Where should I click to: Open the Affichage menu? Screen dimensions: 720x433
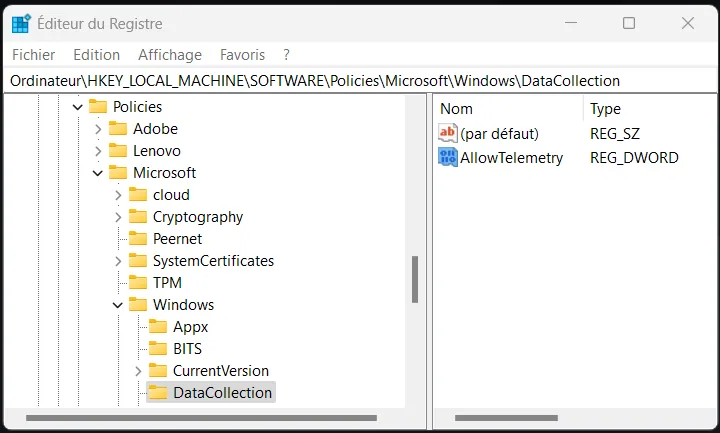(170, 55)
